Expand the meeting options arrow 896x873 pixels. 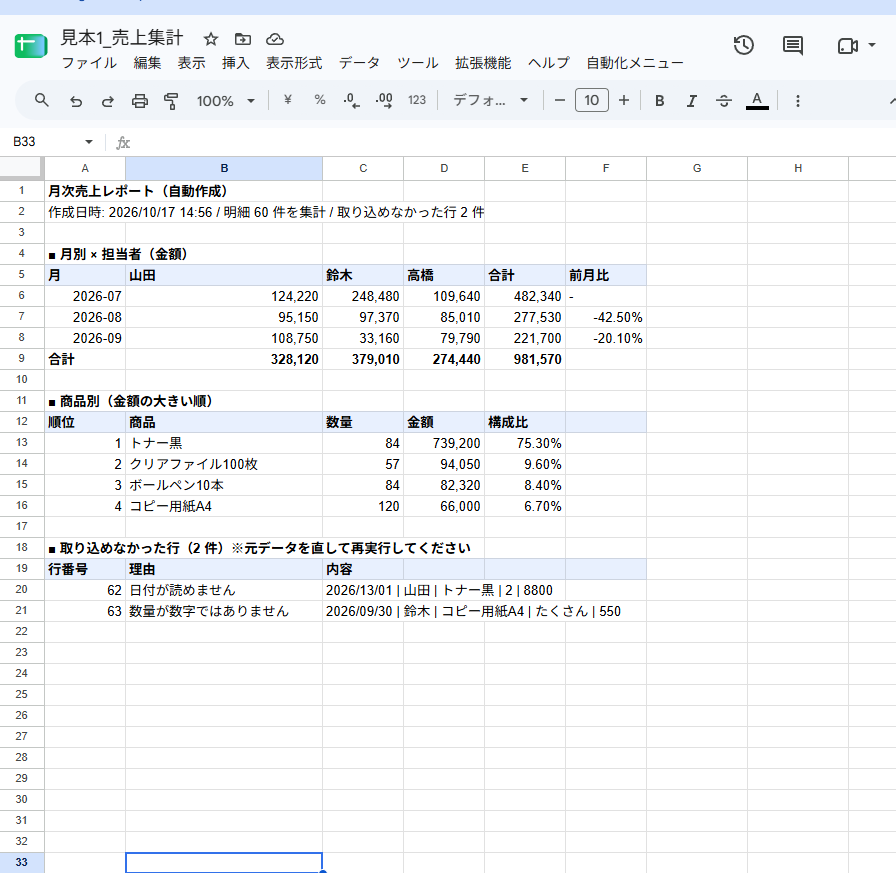(872, 45)
